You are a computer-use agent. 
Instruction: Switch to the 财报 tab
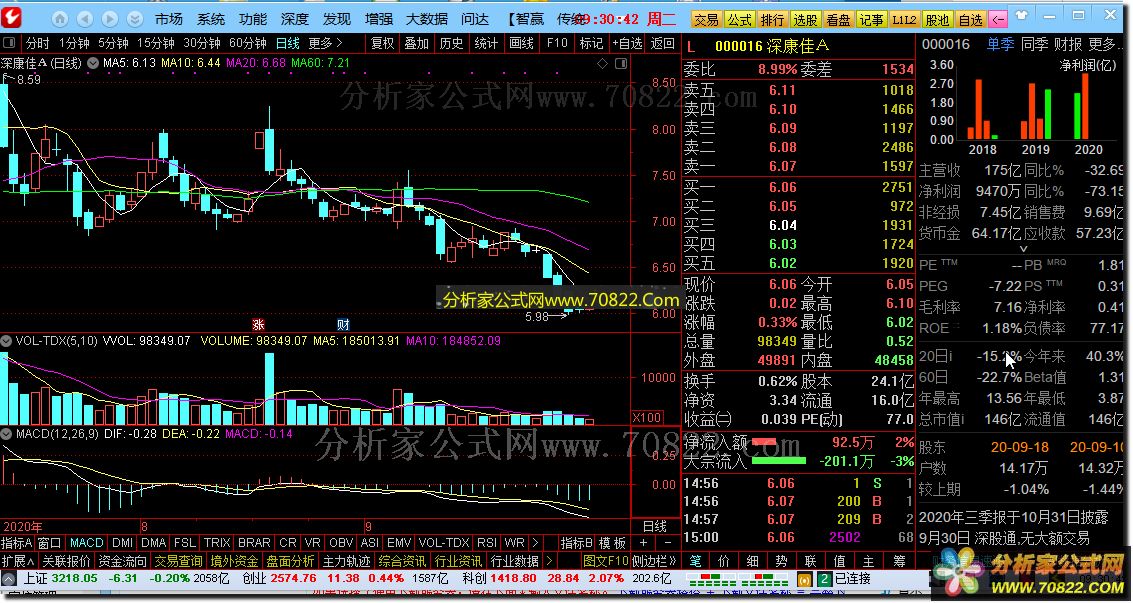1068,45
